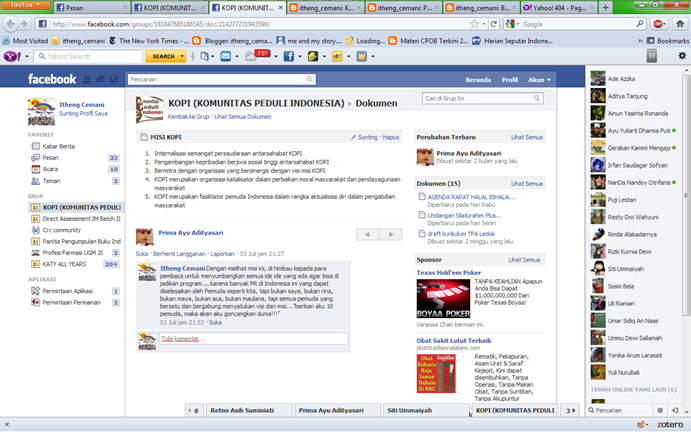
Task: Show previous document version arrow
Action: (368, 235)
